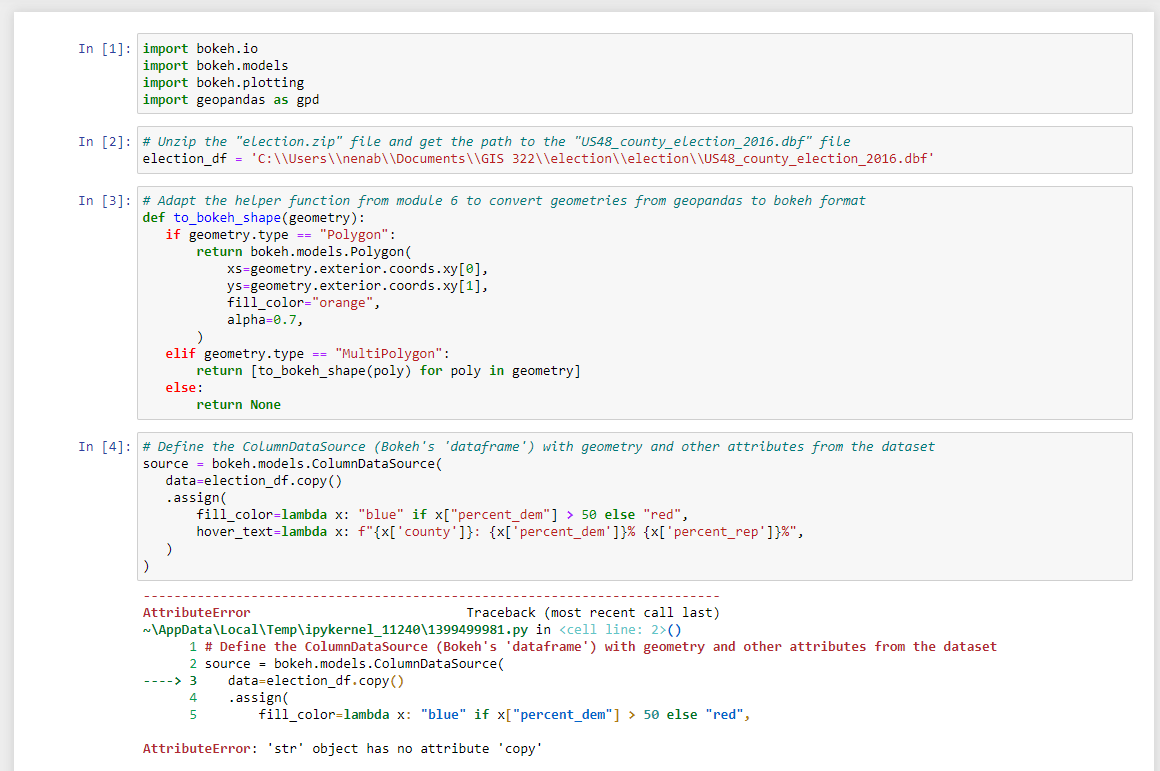Click the arrow-marked traceback line 3
Viewport: 1160px width, 771px height.
click(x=274, y=681)
